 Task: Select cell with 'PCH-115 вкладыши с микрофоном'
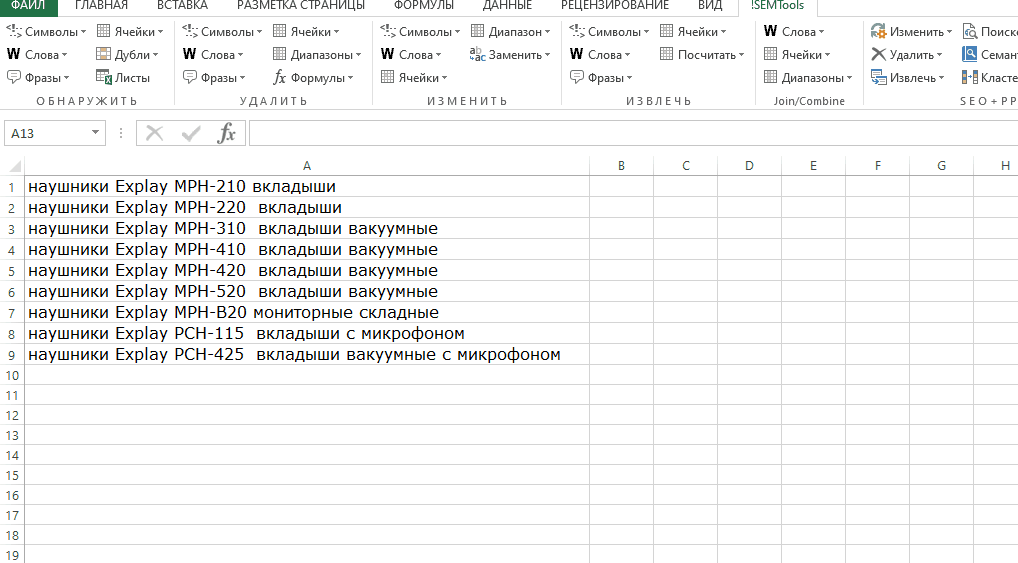click(x=307, y=334)
